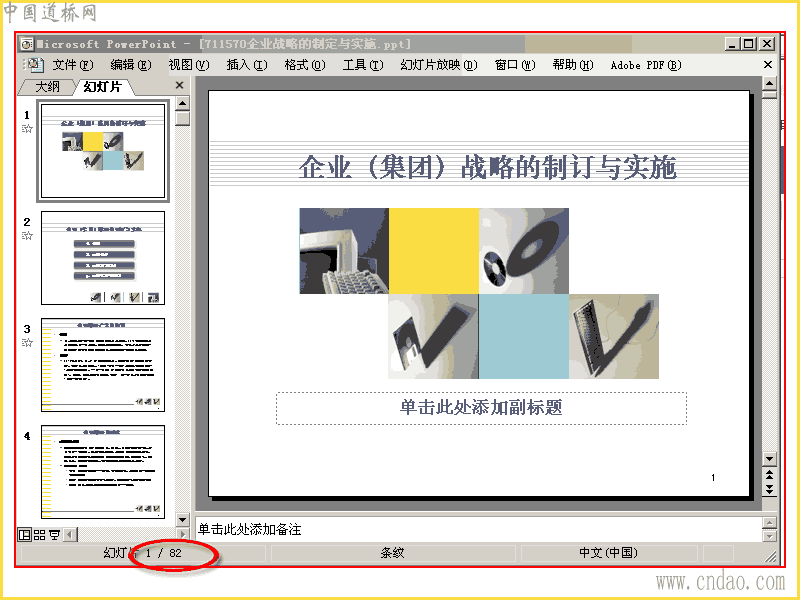Click main slide scrollbar up arrow
Image resolution: width=800 pixels, height=600 pixels.
769,83
